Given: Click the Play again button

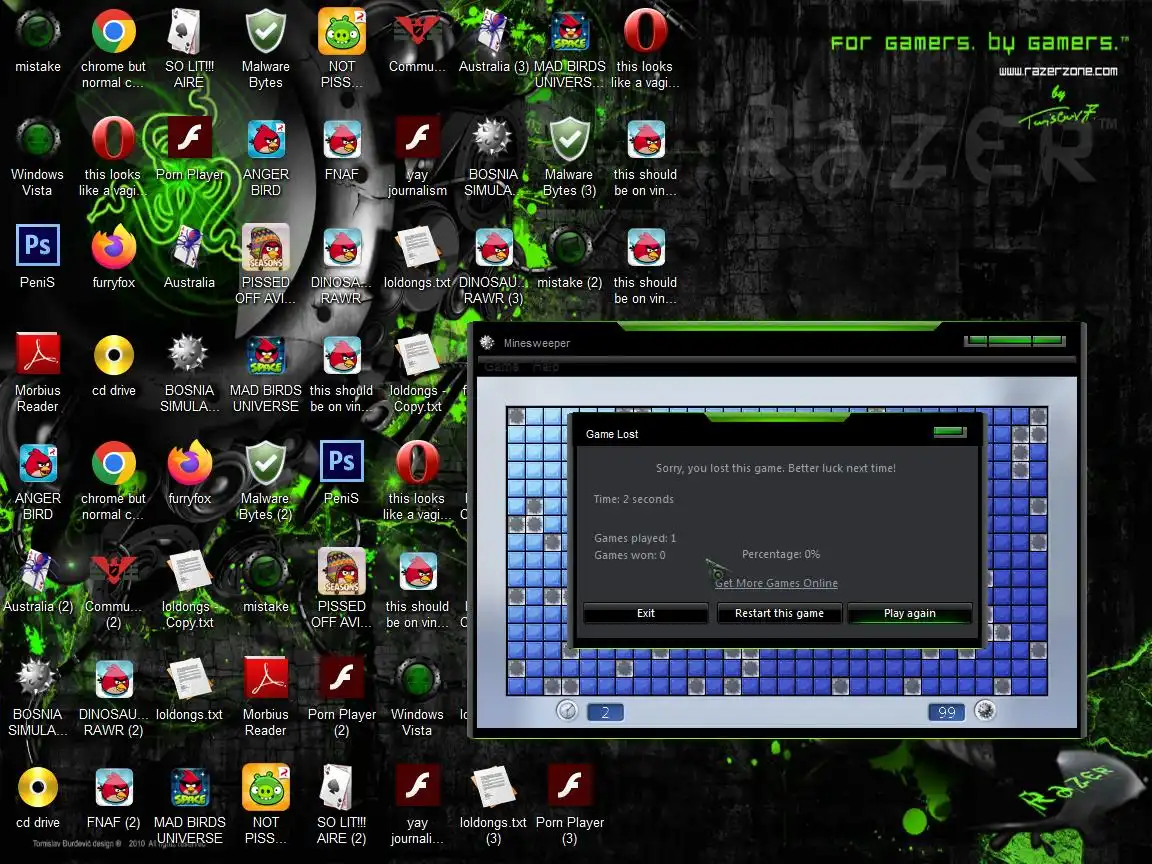Looking at the screenshot, I should click(x=910, y=613).
